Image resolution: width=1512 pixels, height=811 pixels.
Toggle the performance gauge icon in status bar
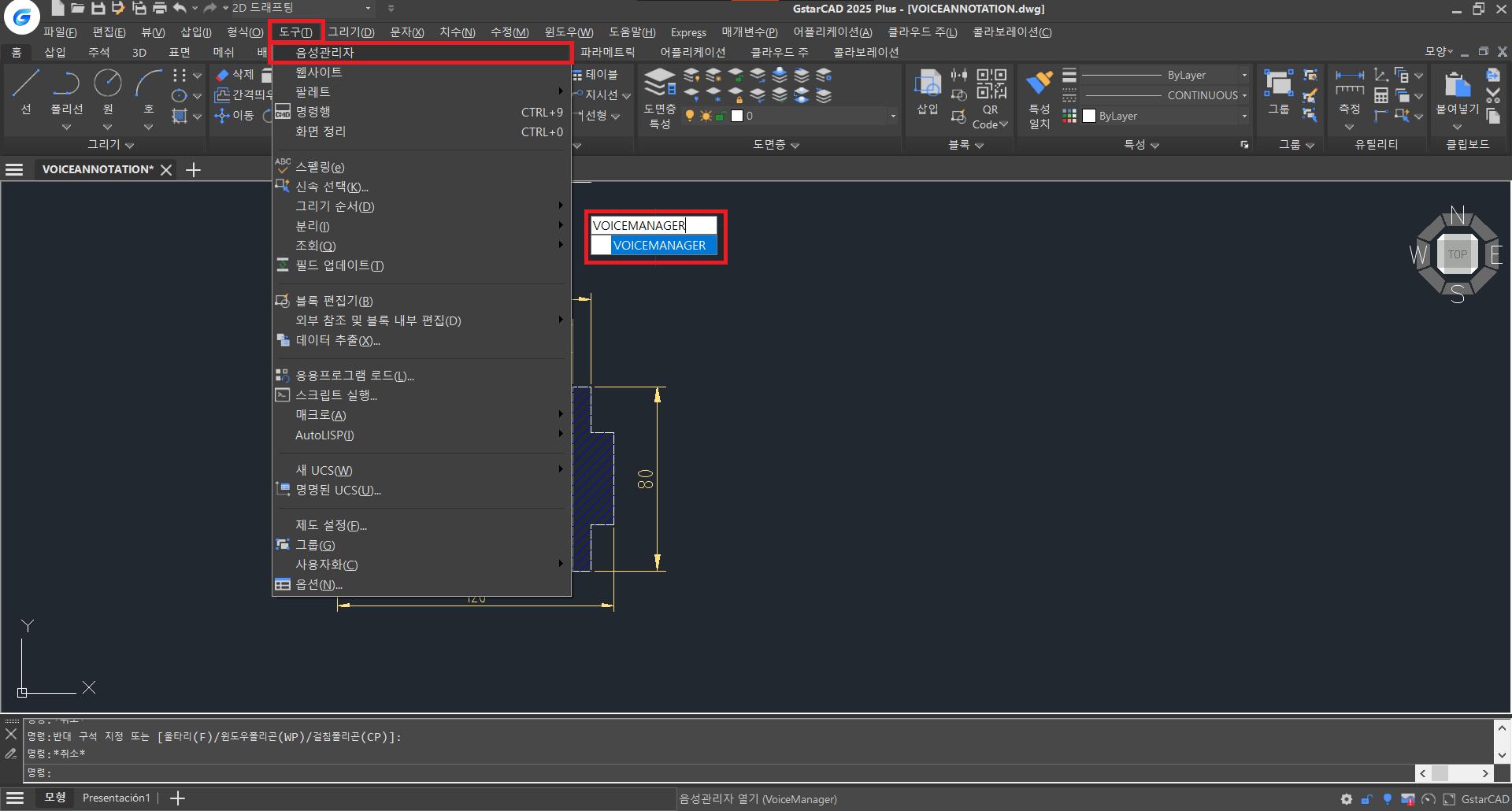point(1428,799)
